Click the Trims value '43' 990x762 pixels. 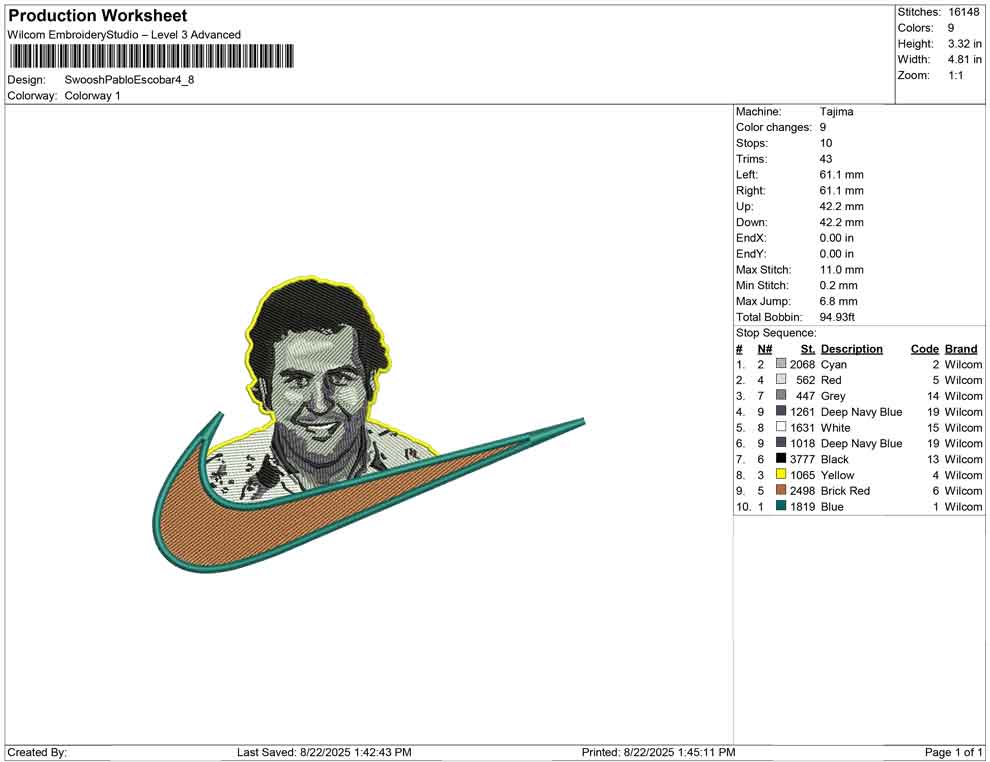tap(826, 159)
